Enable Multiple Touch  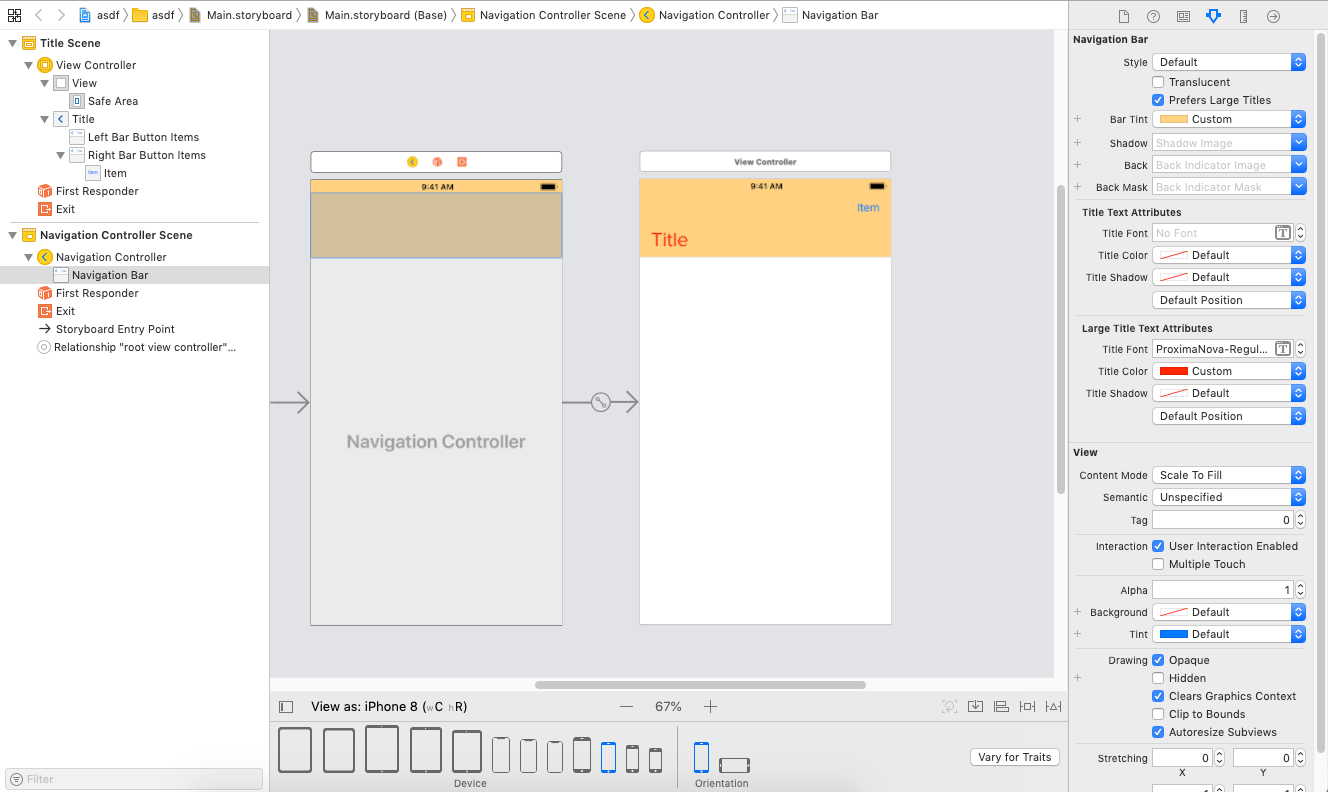1158,564
